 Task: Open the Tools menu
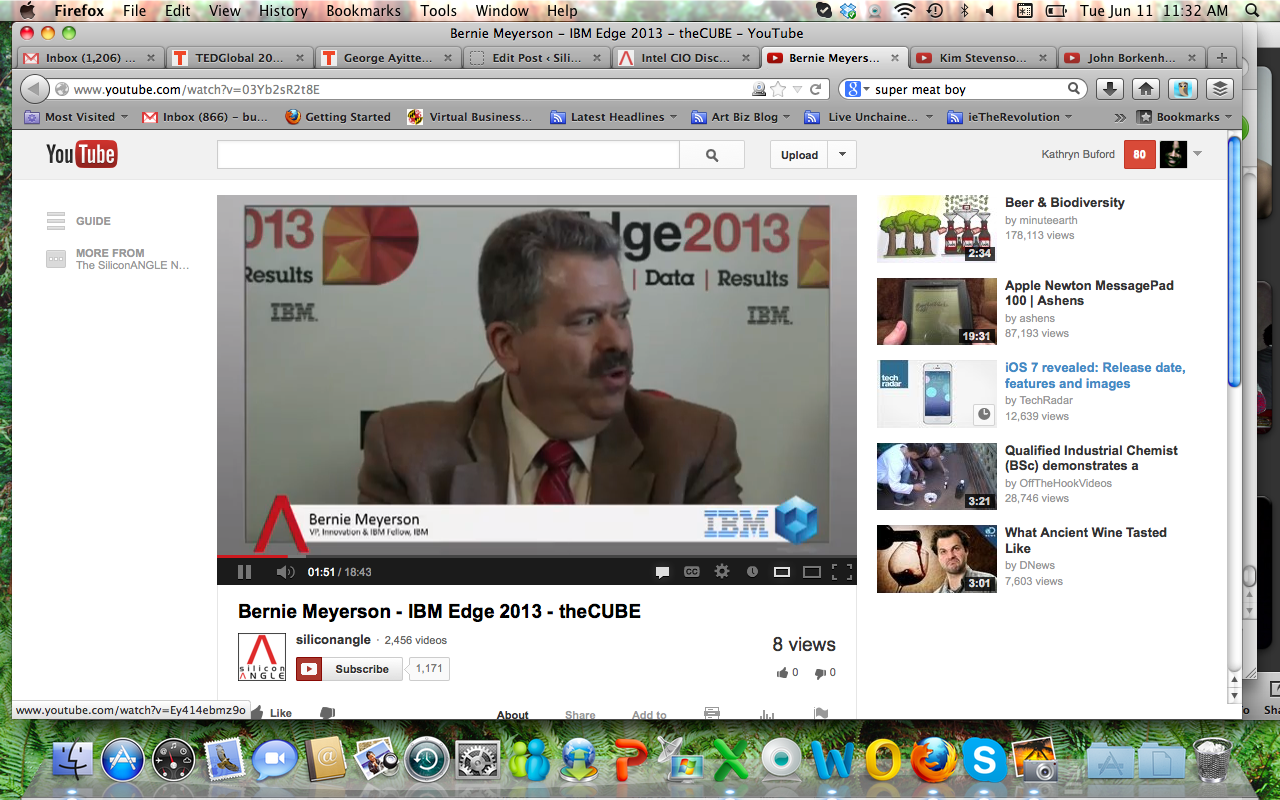pyautogui.click(x=438, y=11)
